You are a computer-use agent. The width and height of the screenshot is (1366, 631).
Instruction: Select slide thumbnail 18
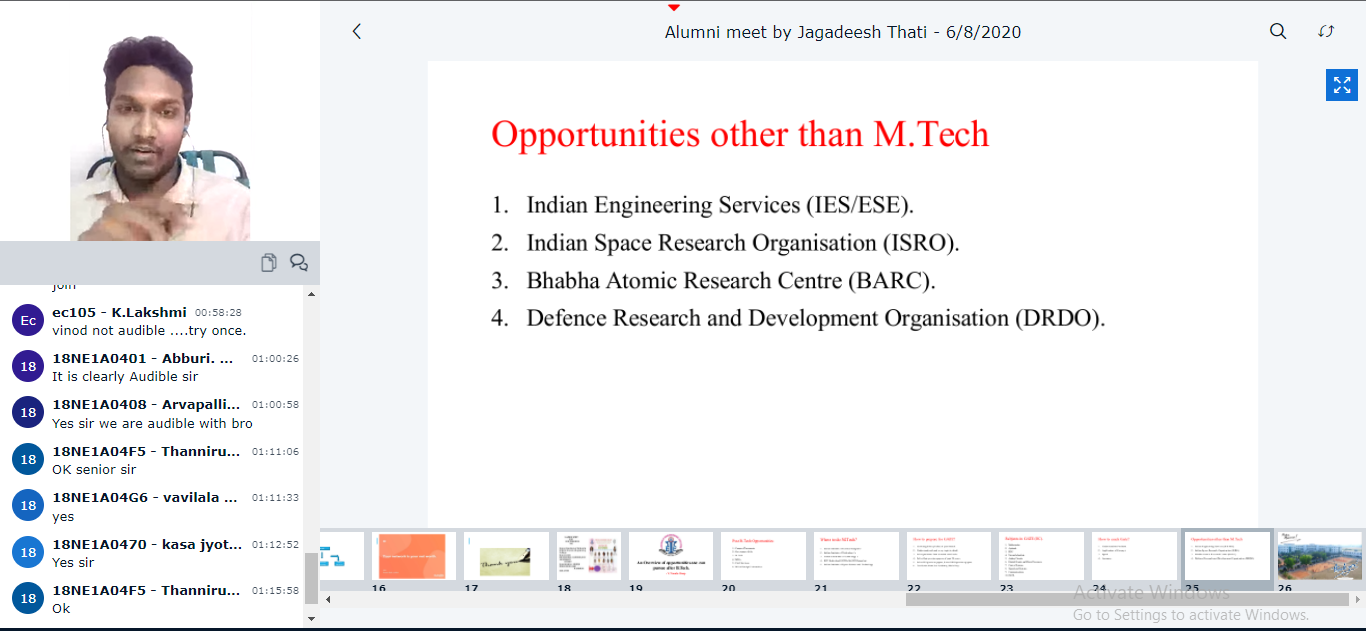click(589, 556)
